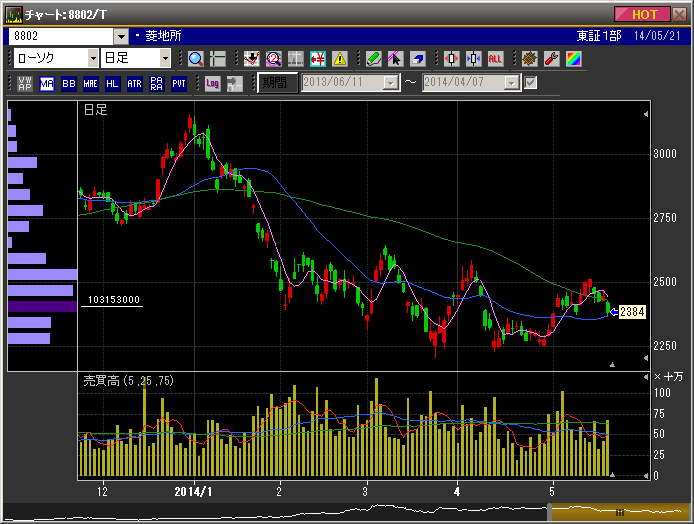Screen dimensions: 694x524
Task: Toggle the BB Bollinger Bands indicator
Action: tap(69, 83)
